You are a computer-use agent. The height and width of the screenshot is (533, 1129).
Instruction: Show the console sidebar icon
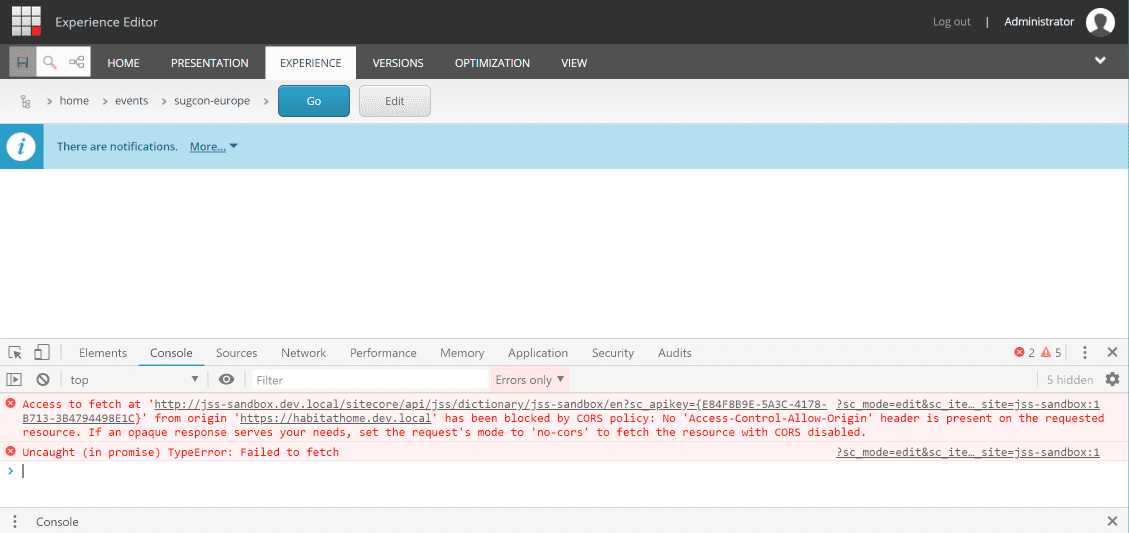coord(14,380)
